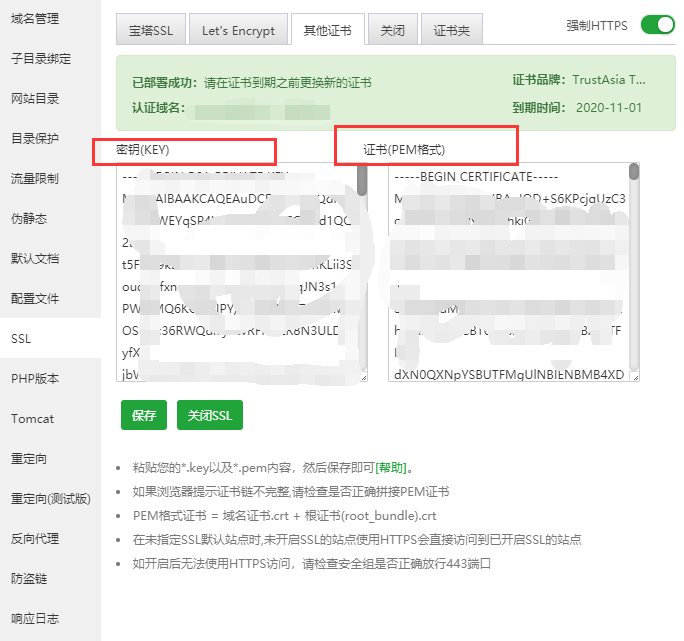
Task: Switch to the 证书夹 tab
Action: (451, 31)
